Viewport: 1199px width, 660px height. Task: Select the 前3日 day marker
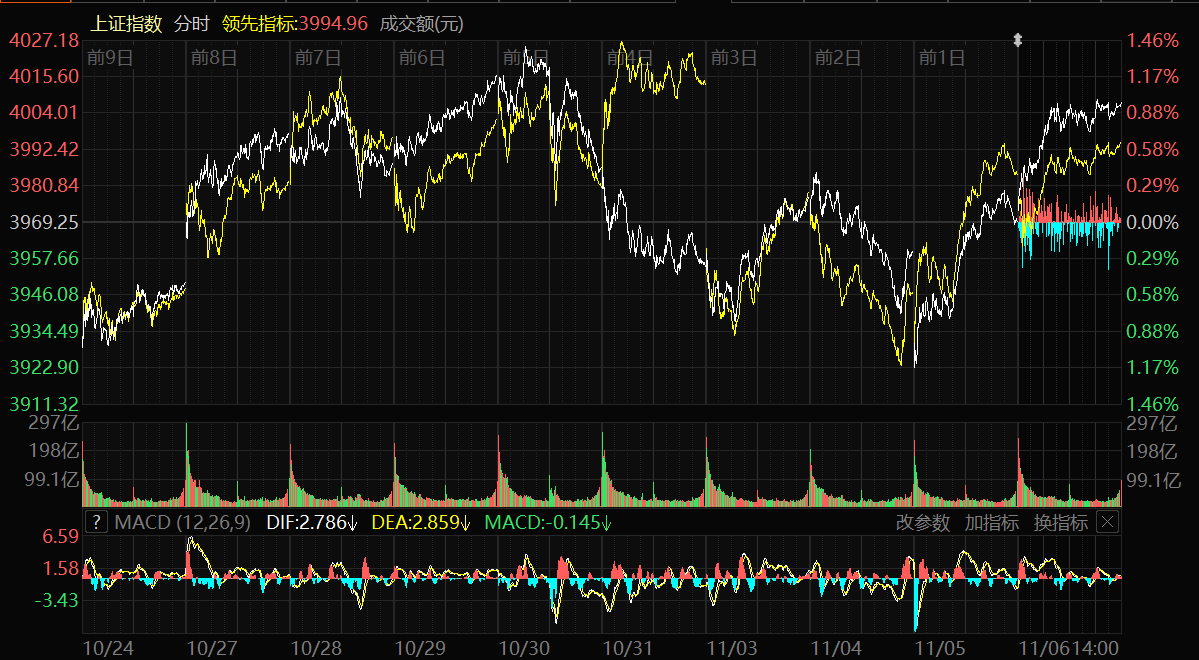click(x=733, y=57)
